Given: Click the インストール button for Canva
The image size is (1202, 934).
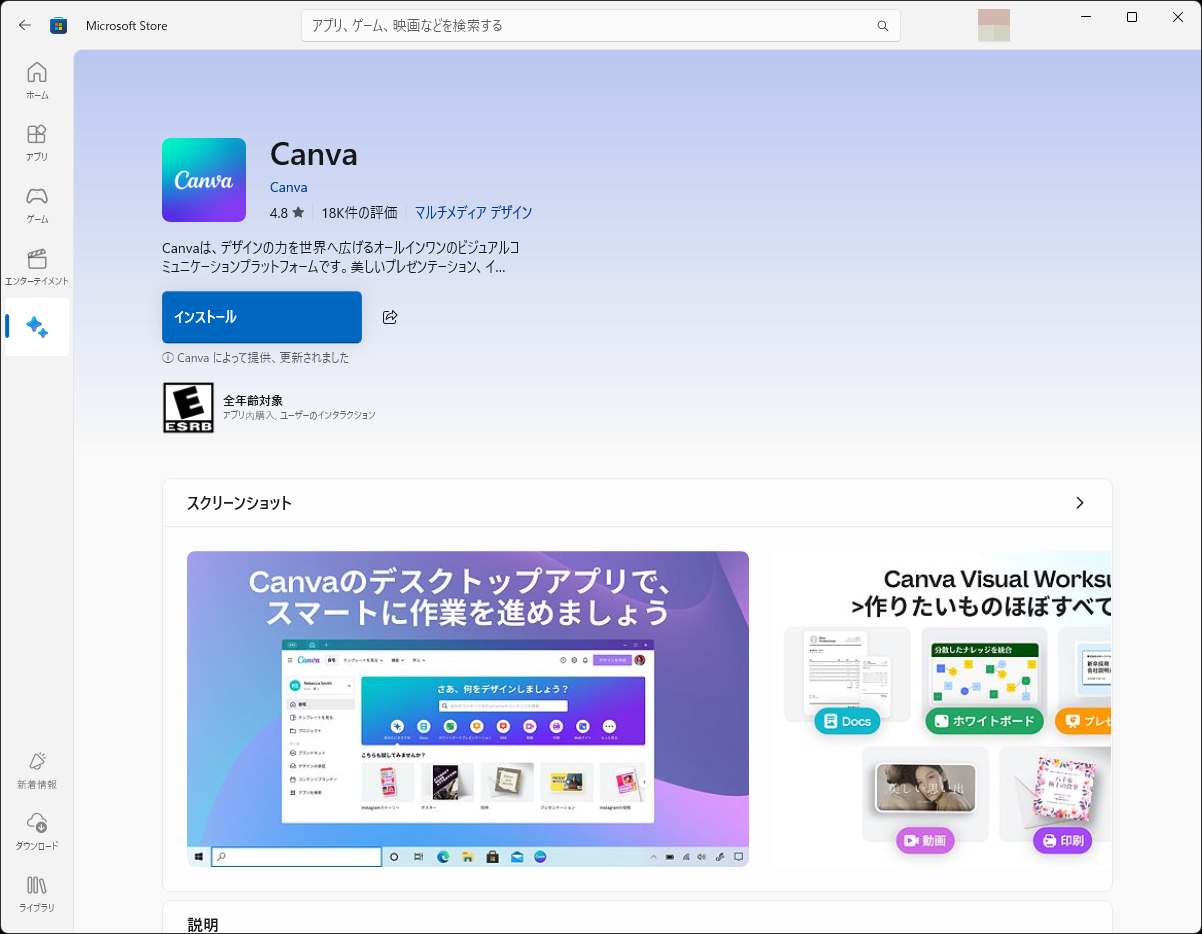Looking at the screenshot, I should coord(261,317).
